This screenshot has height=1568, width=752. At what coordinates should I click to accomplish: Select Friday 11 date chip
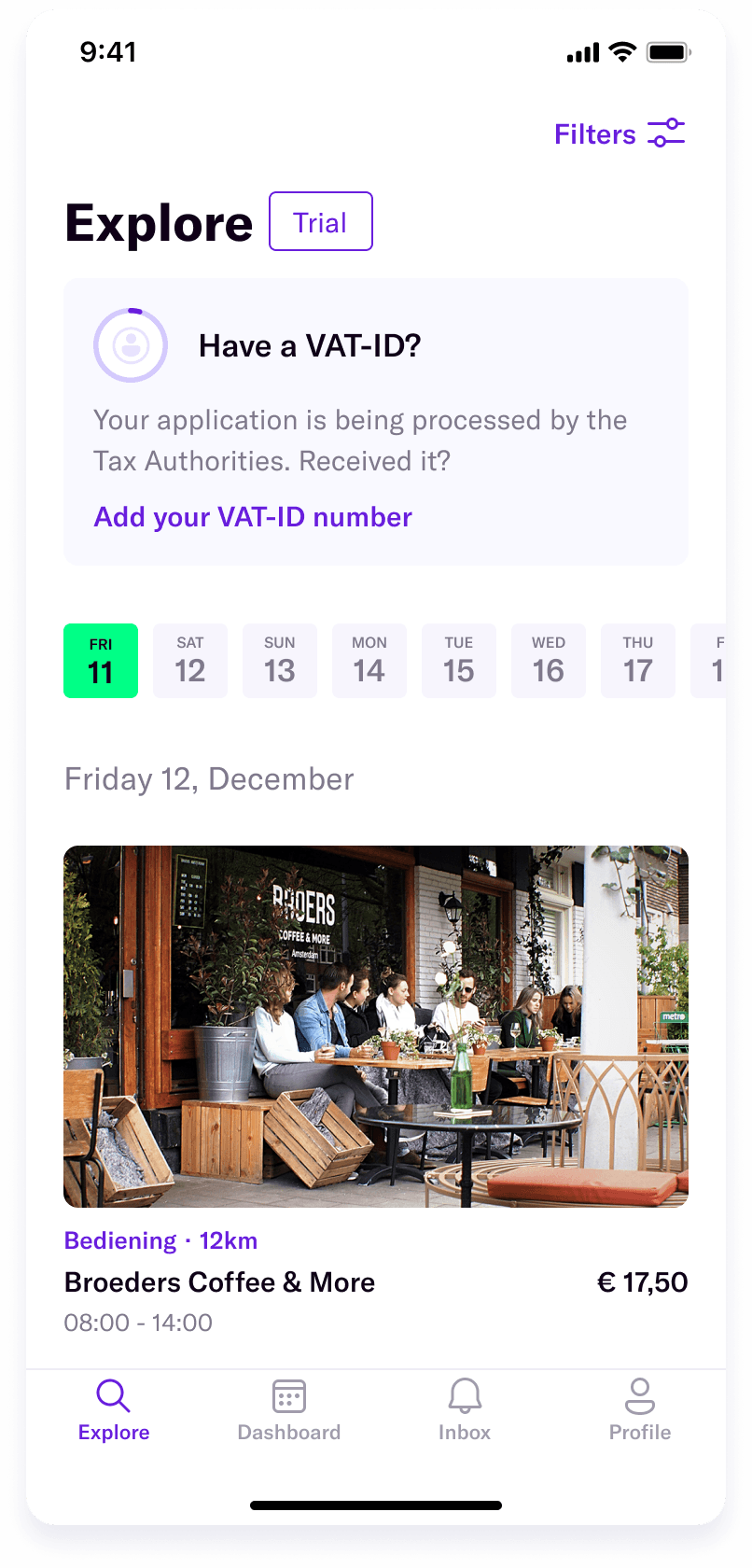[x=101, y=661]
